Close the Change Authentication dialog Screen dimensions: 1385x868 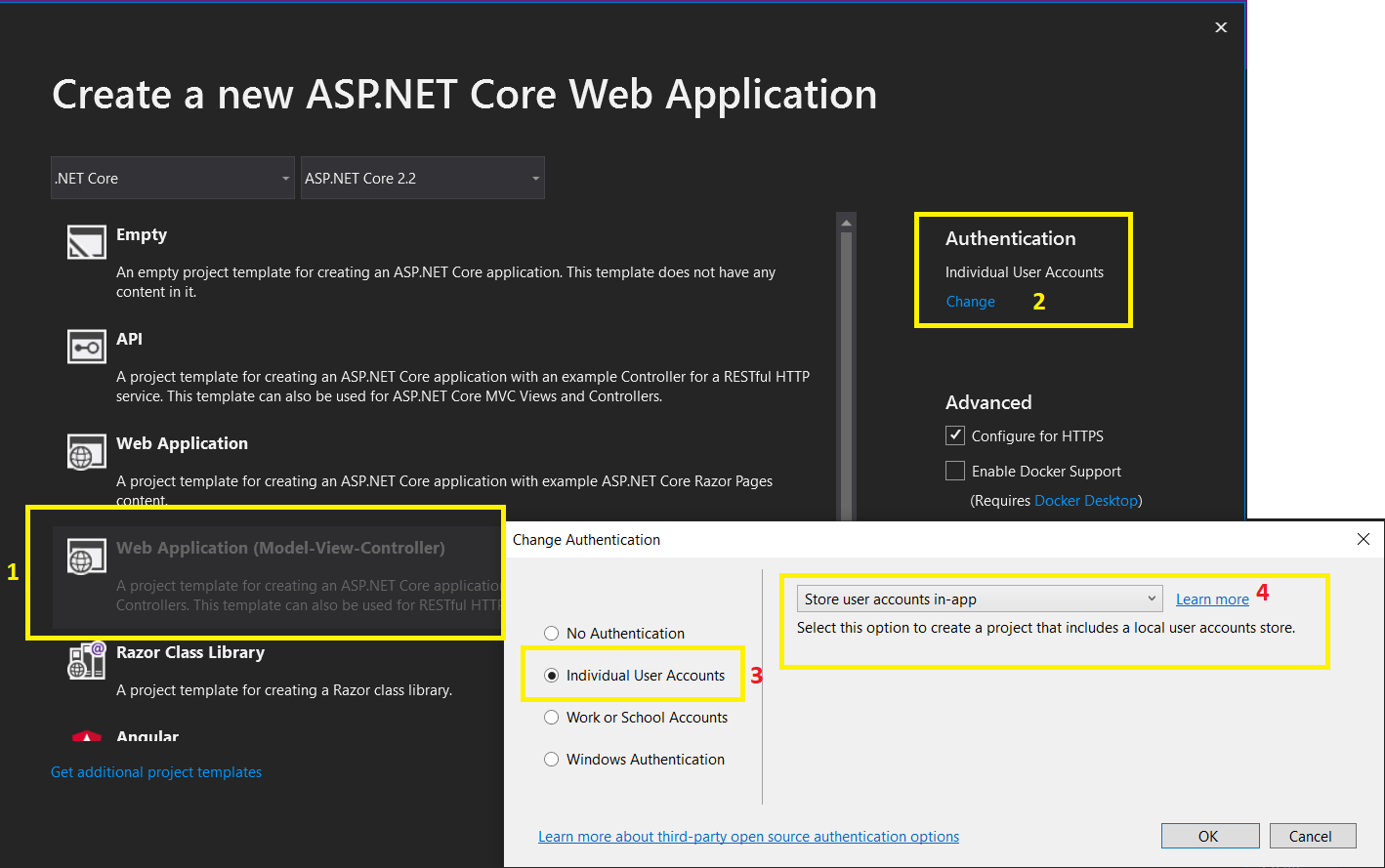(1364, 539)
